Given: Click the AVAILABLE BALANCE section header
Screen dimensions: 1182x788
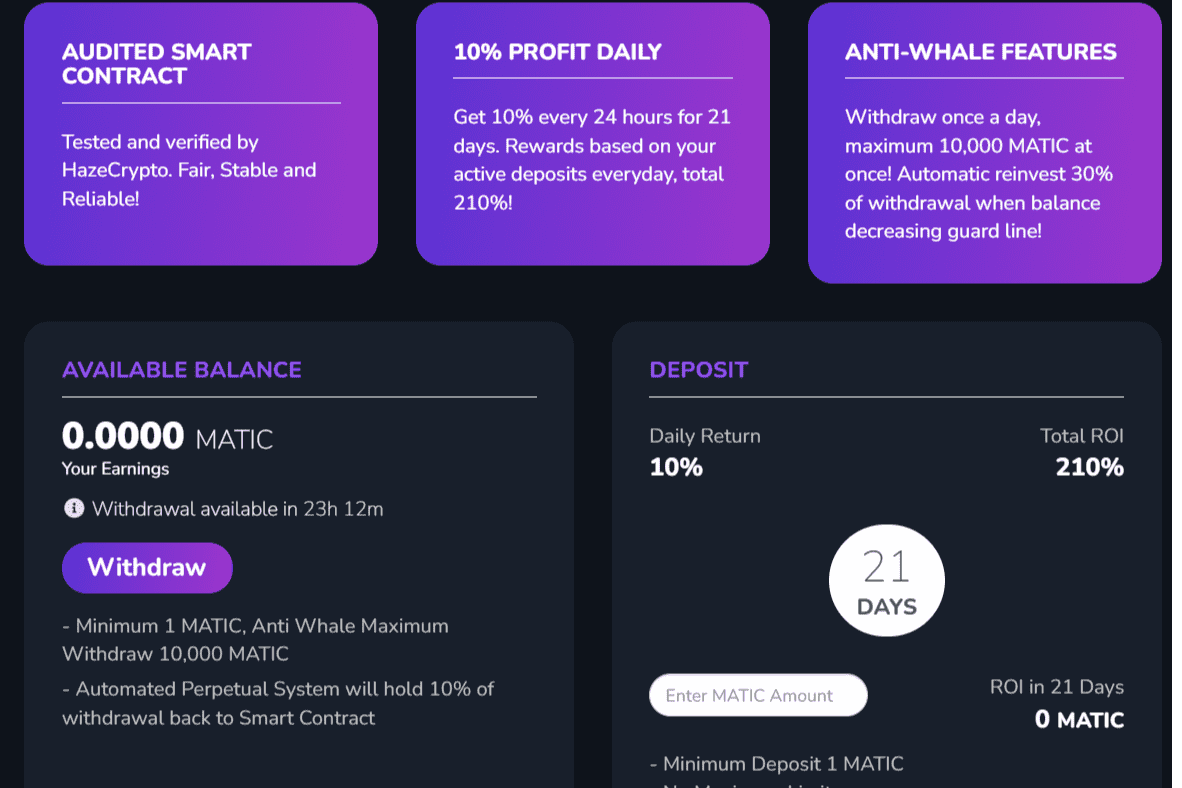Looking at the screenshot, I should tap(181, 370).
